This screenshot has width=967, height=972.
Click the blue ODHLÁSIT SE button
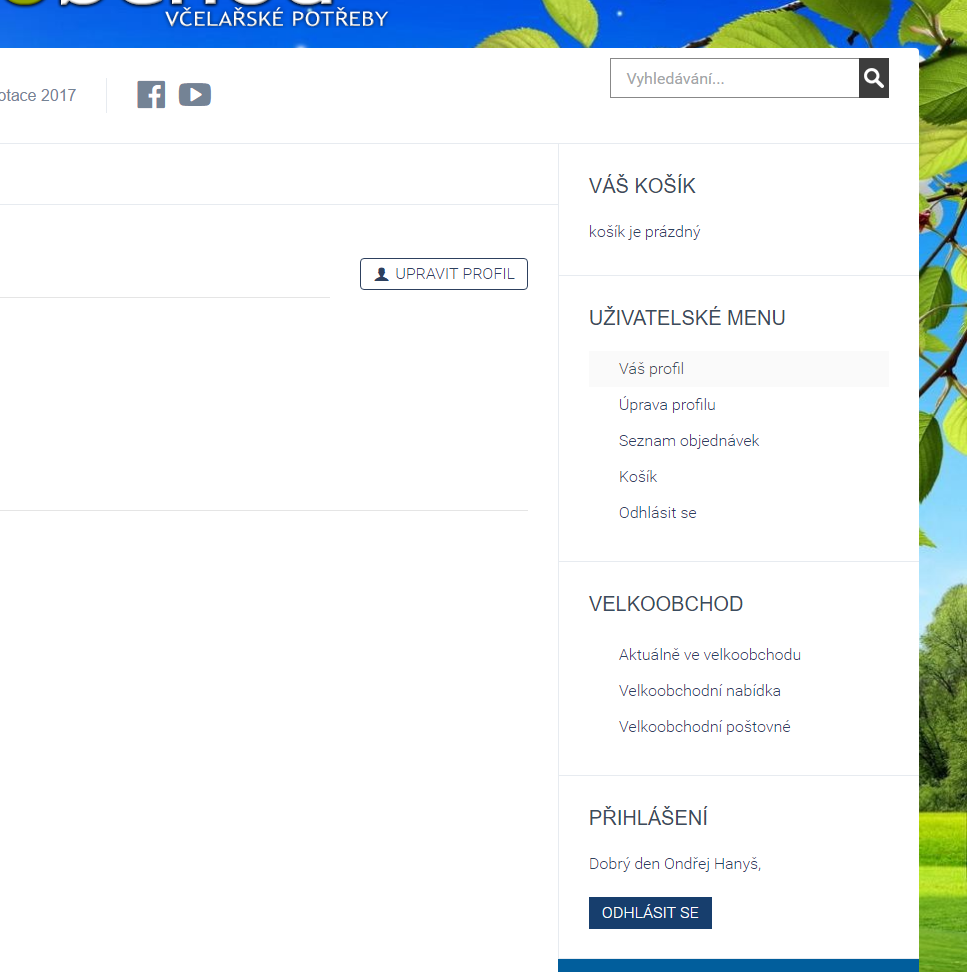point(650,913)
